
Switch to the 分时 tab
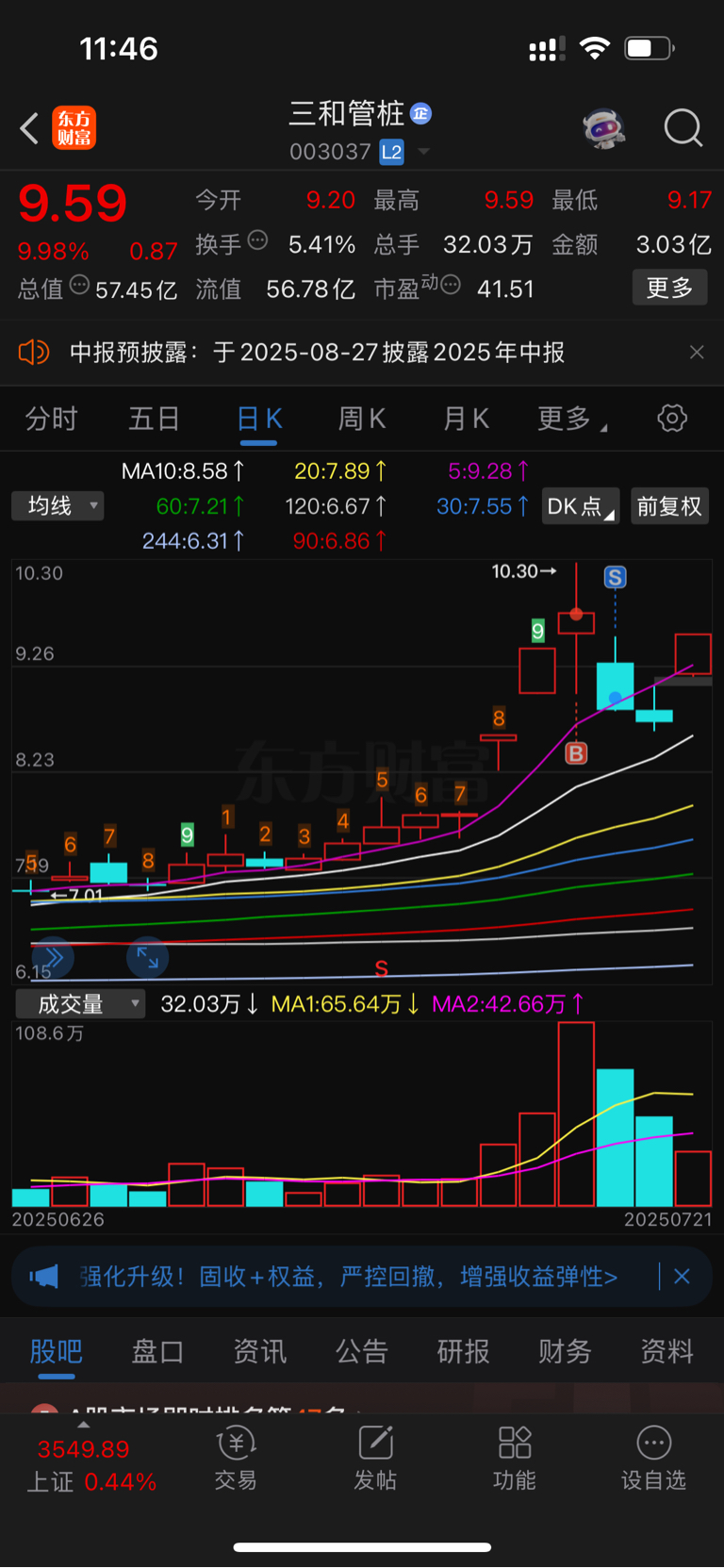pos(51,419)
